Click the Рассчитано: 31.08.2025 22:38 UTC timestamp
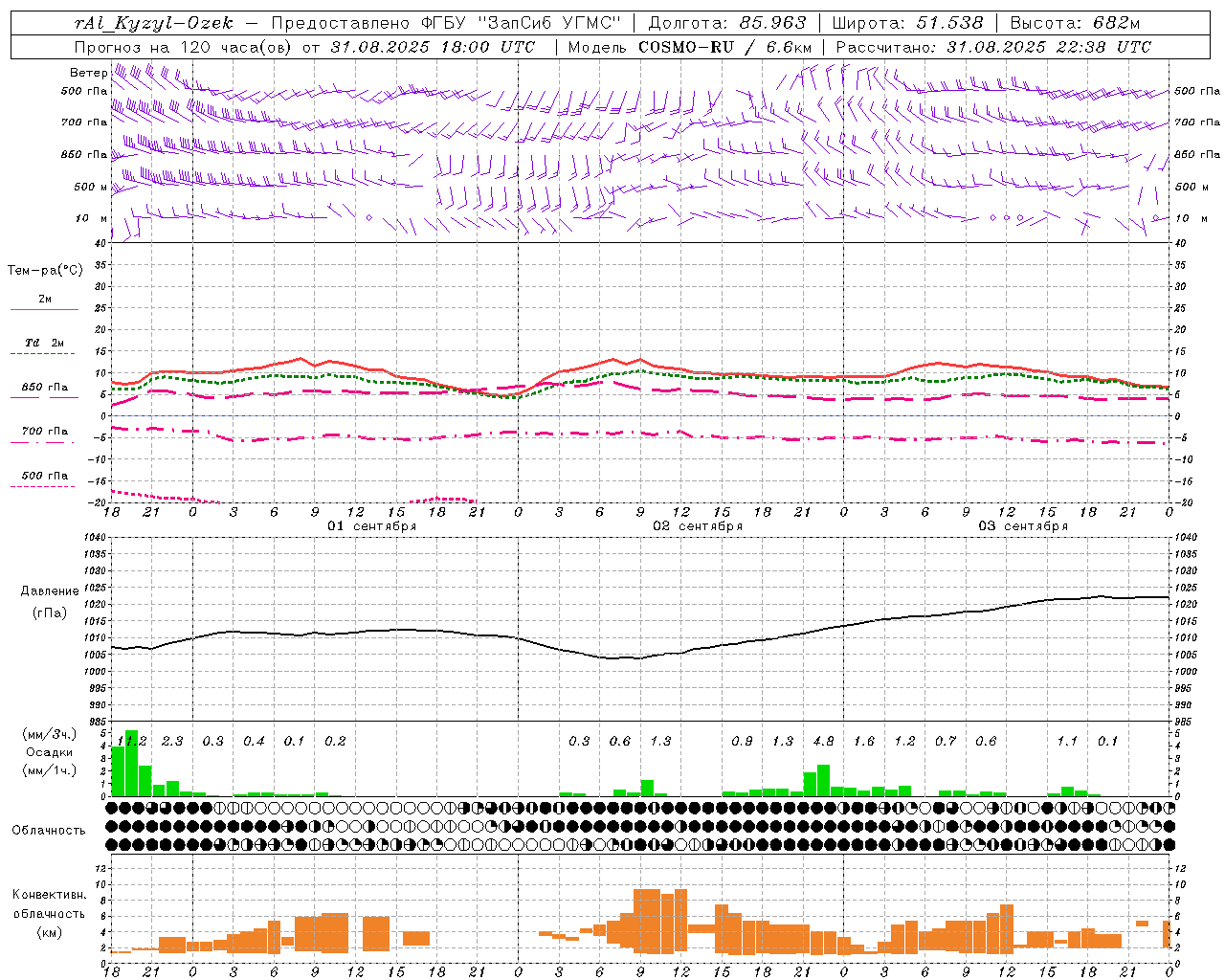The height and width of the screenshot is (980, 1225). tap(993, 47)
